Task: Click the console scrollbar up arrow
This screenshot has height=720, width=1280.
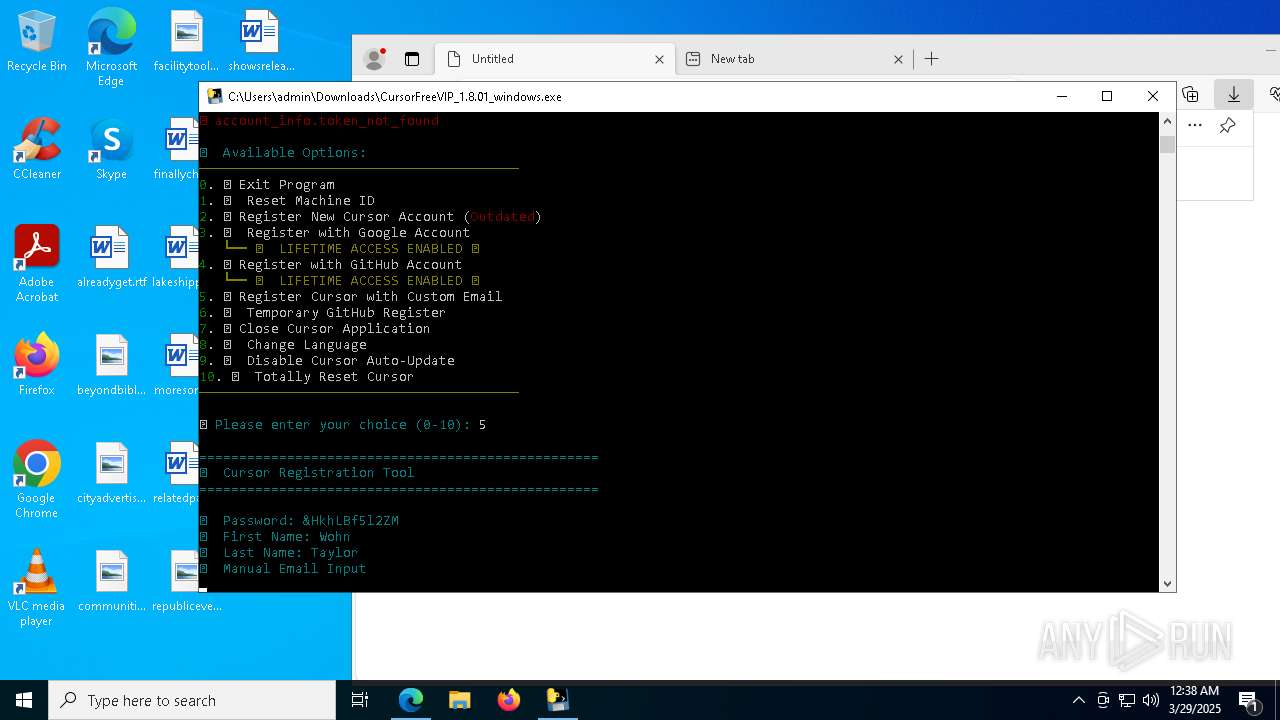Action: coord(1167,121)
